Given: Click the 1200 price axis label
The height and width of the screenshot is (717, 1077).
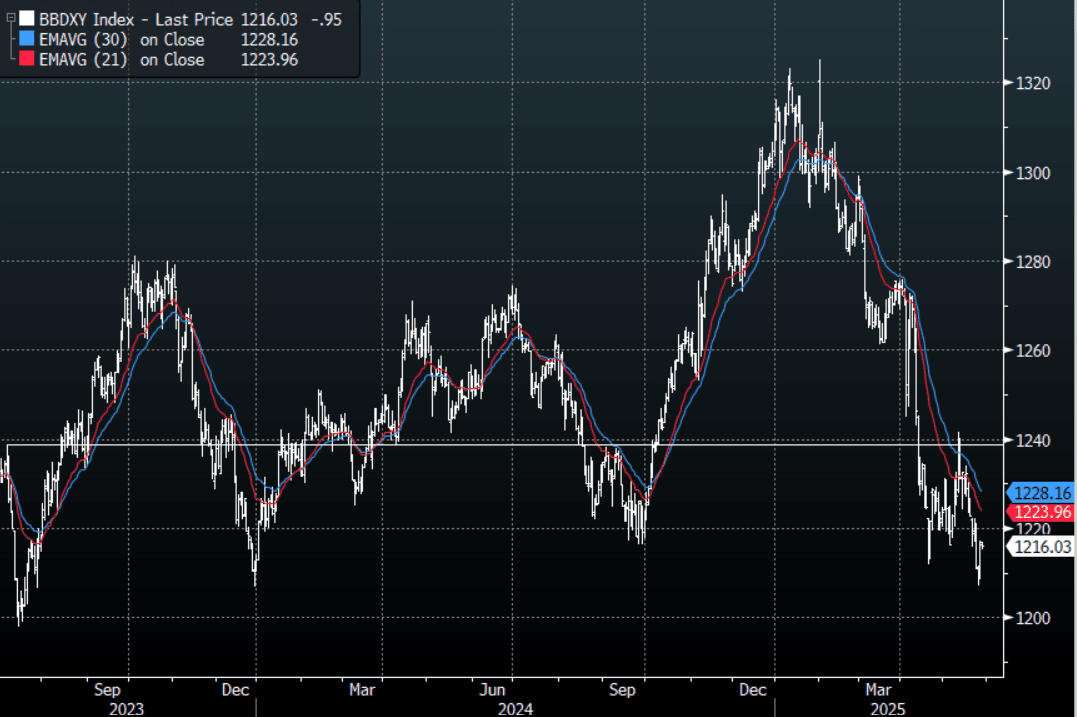Looking at the screenshot, I should coord(1030,618).
